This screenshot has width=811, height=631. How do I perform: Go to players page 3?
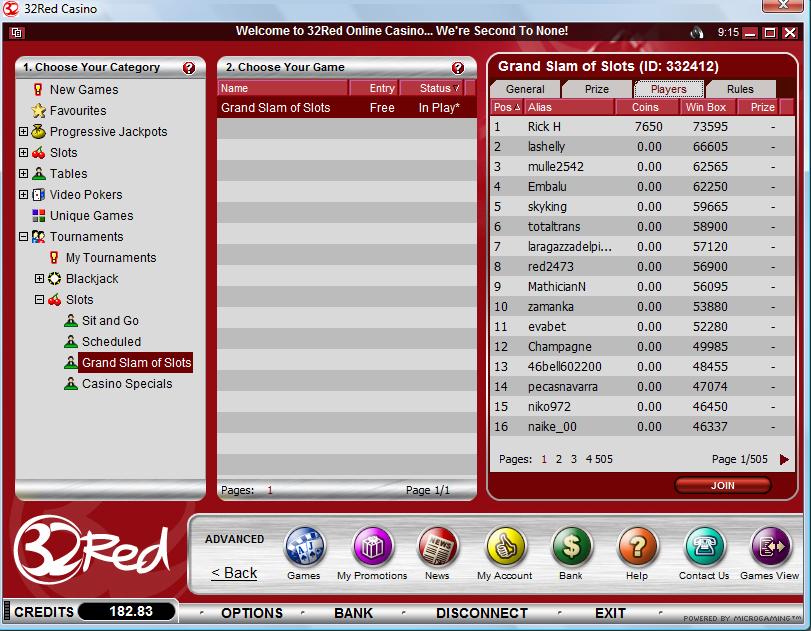pos(574,459)
